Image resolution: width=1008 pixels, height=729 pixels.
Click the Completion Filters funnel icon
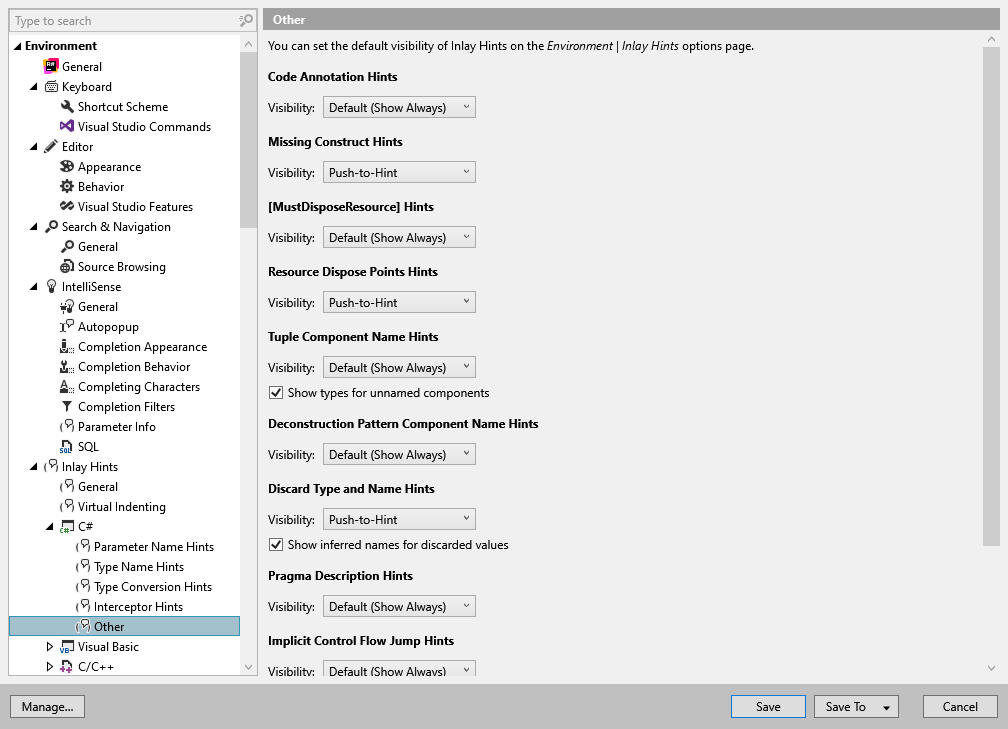[x=67, y=406]
